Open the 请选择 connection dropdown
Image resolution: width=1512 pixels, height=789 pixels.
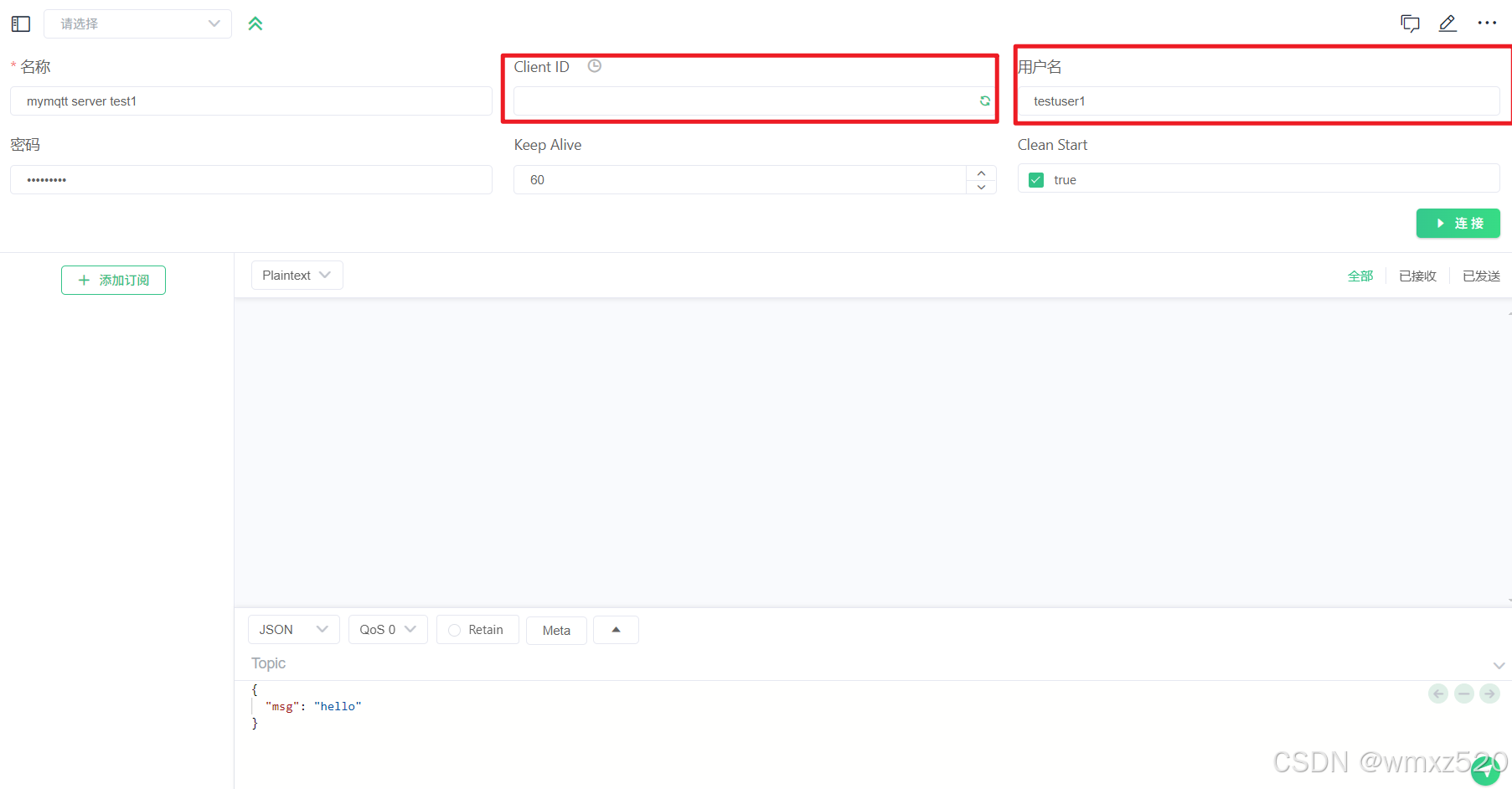(137, 23)
